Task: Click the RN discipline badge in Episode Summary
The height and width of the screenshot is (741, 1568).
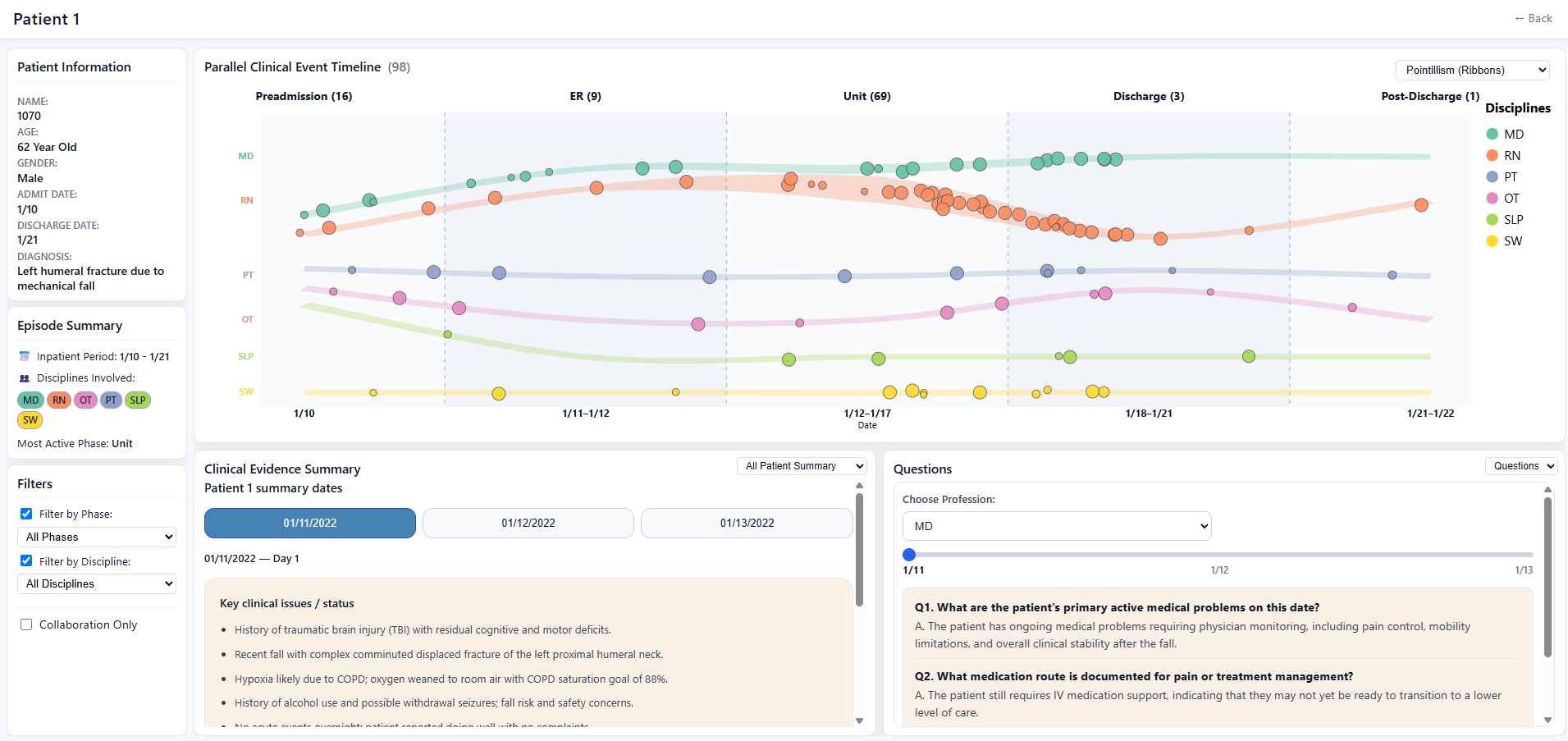Action: [x=59, y=400]
